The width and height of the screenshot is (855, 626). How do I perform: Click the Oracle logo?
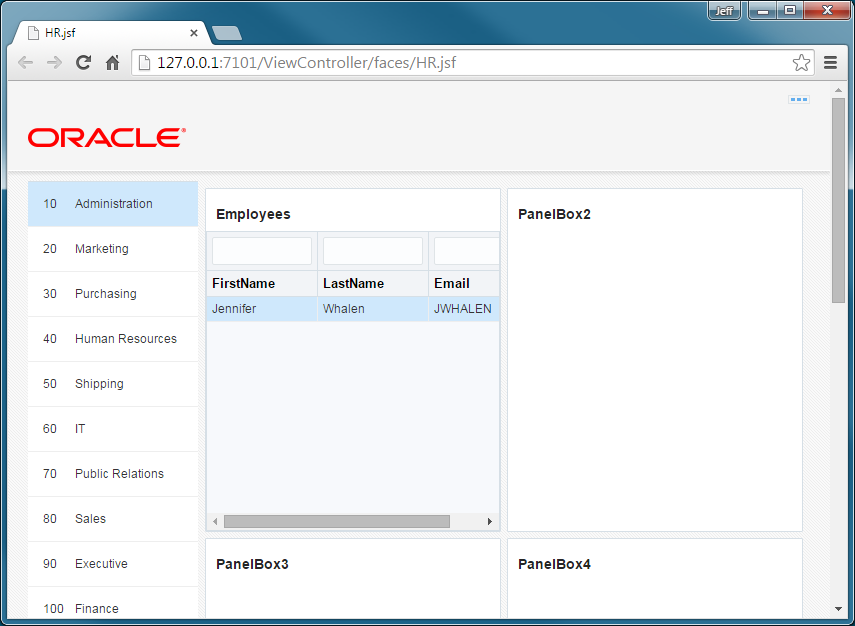(x=107, y=137)
